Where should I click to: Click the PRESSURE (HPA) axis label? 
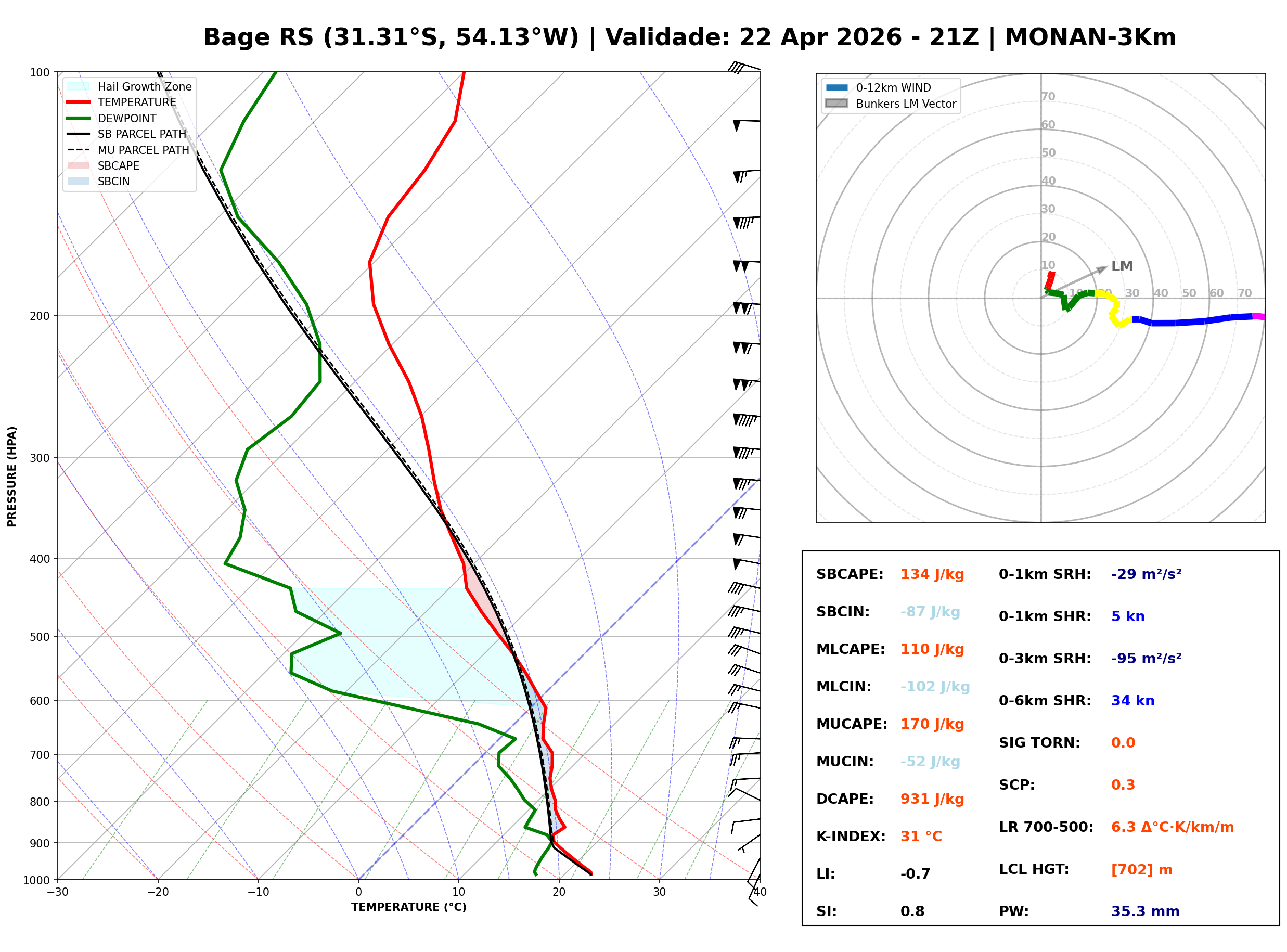point(12,477)
